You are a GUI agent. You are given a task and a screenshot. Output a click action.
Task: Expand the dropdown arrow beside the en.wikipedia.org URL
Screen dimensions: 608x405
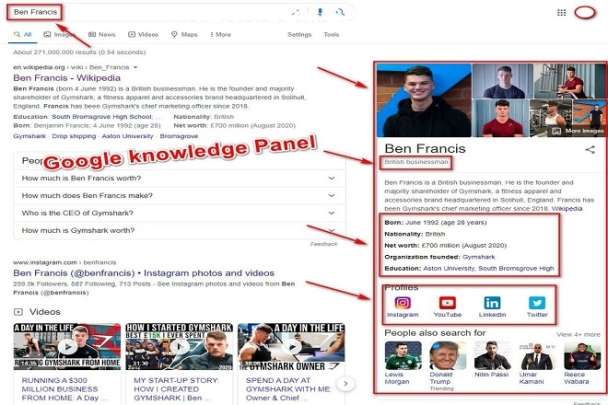135,68
